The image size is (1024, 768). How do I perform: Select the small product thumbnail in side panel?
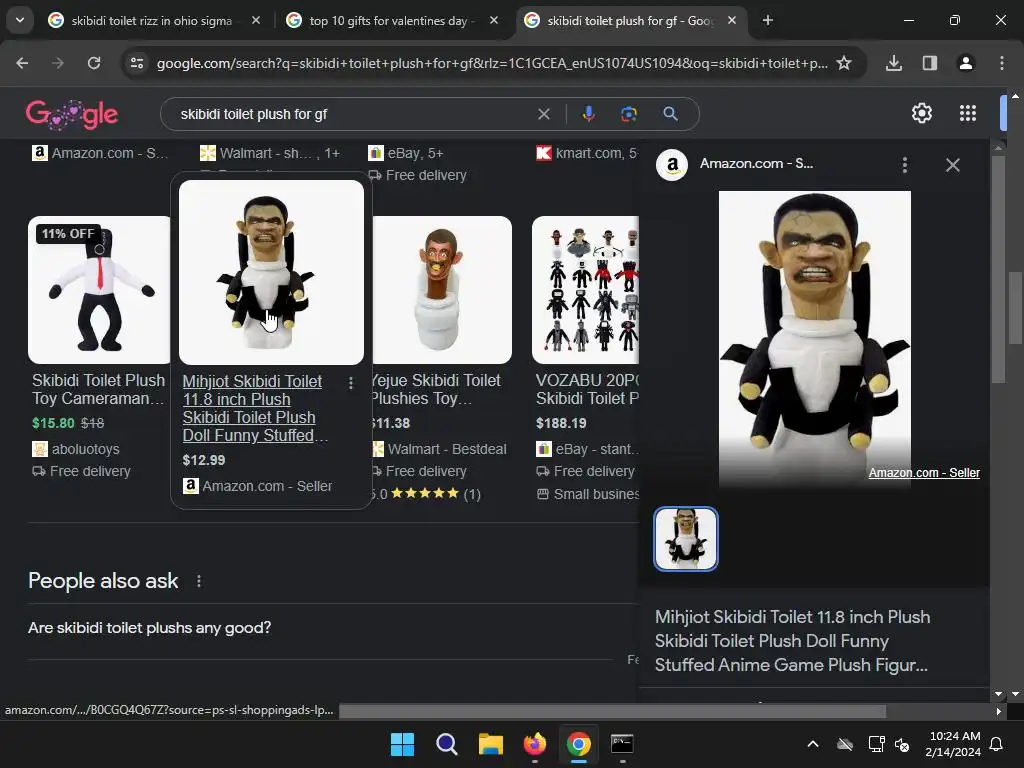pyautogui.click(x=686, y=539)
